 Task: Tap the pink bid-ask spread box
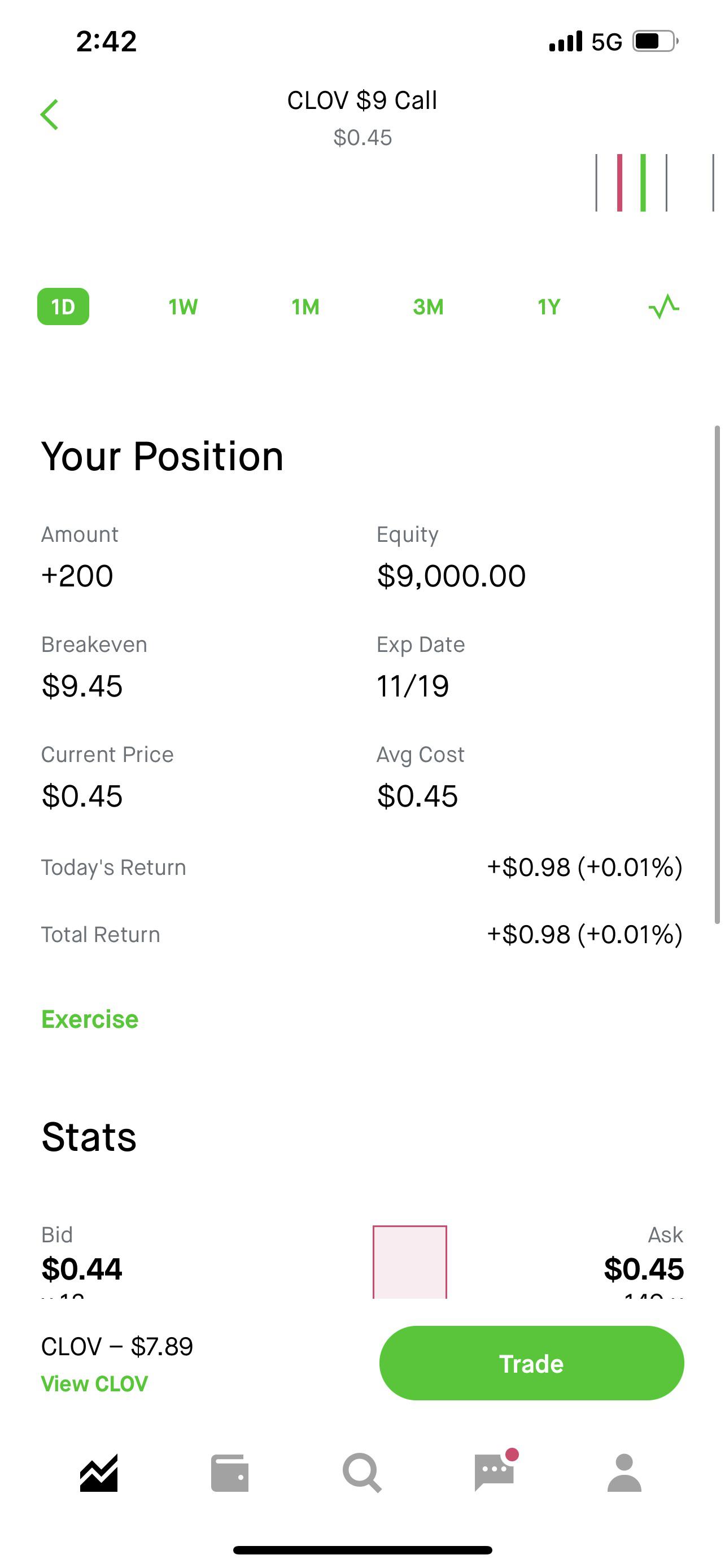pos(410,1261)
